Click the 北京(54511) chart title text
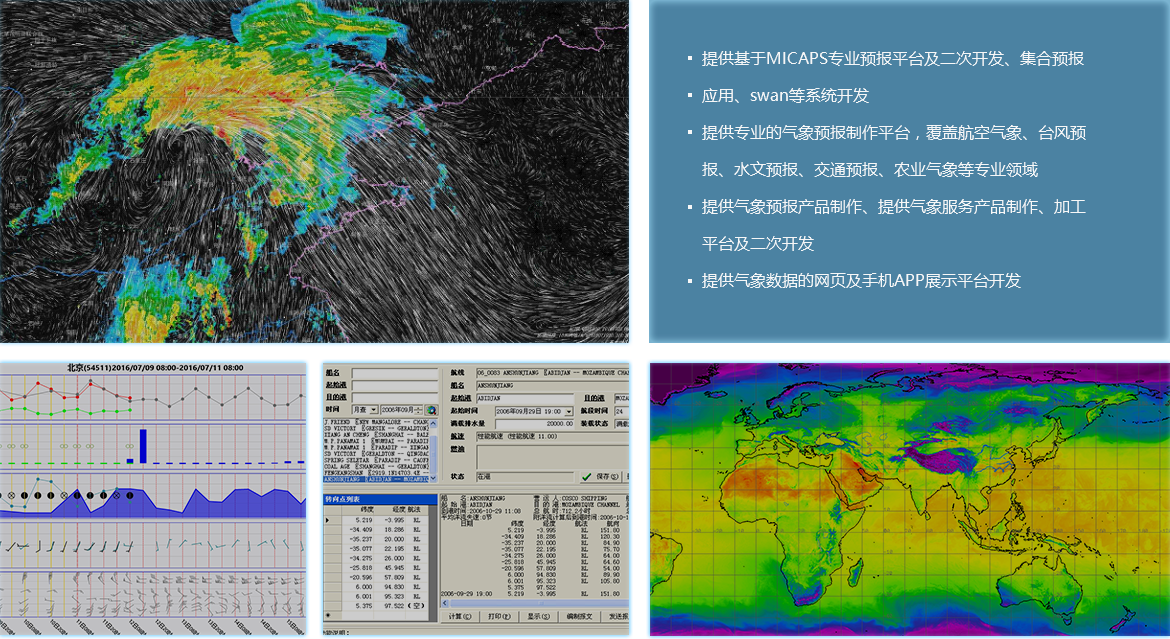The image size is (1170, 639). pyautogui.click(x=155, y=367)
